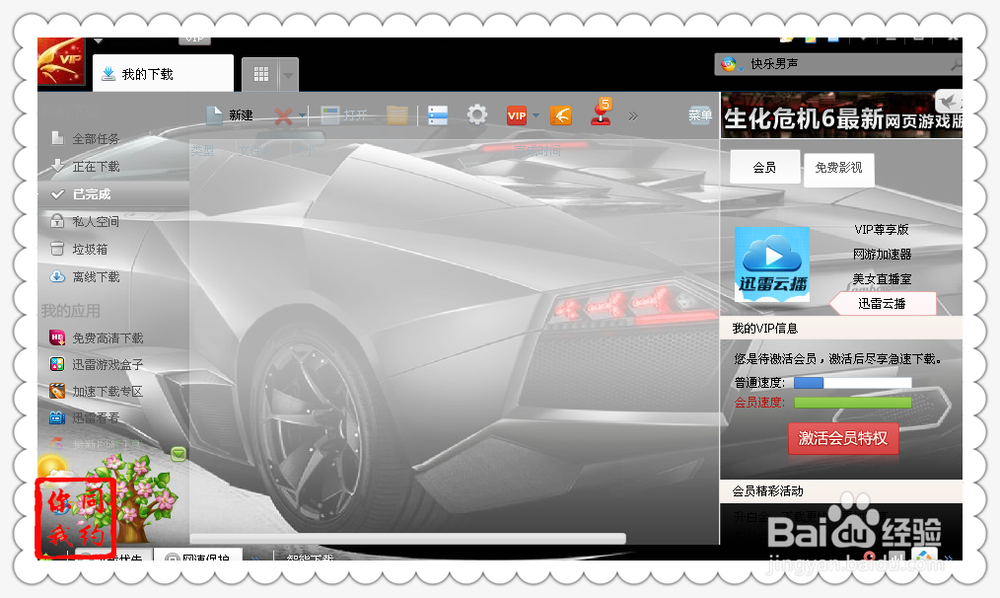Open the 菜单 menu button
The width and height of the screenshot is (1000, 598).
tap(700, 115)
